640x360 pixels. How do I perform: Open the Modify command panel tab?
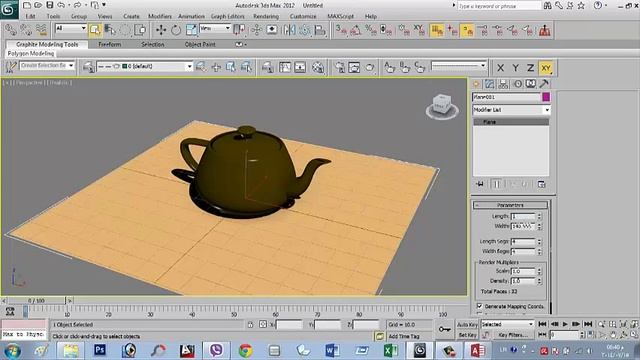(x=489, y=84)
